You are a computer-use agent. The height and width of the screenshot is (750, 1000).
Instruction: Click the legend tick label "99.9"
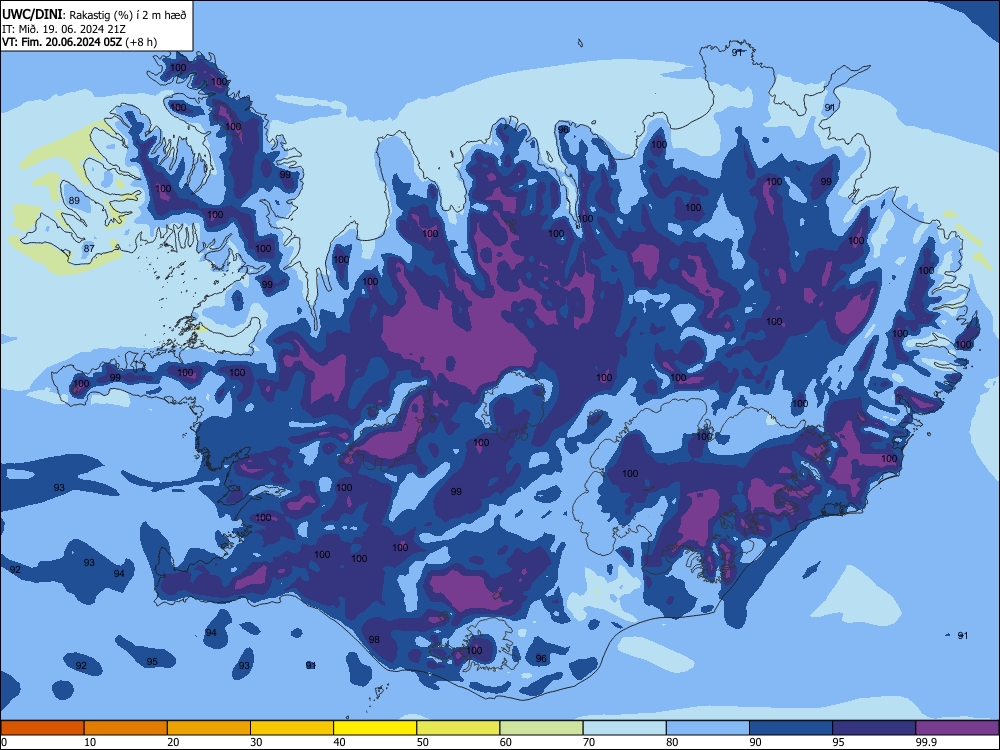926,742
